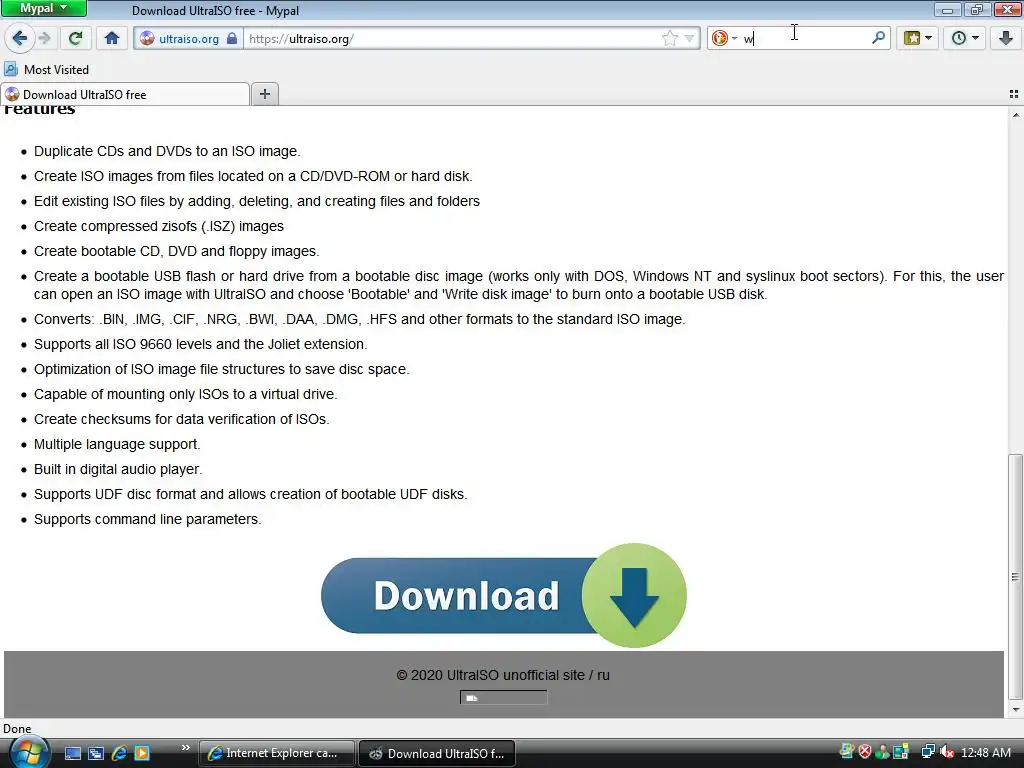1024x768 pixels.
Task: Follow the 'ru' language link in the footer
Action: pos(603,675)
